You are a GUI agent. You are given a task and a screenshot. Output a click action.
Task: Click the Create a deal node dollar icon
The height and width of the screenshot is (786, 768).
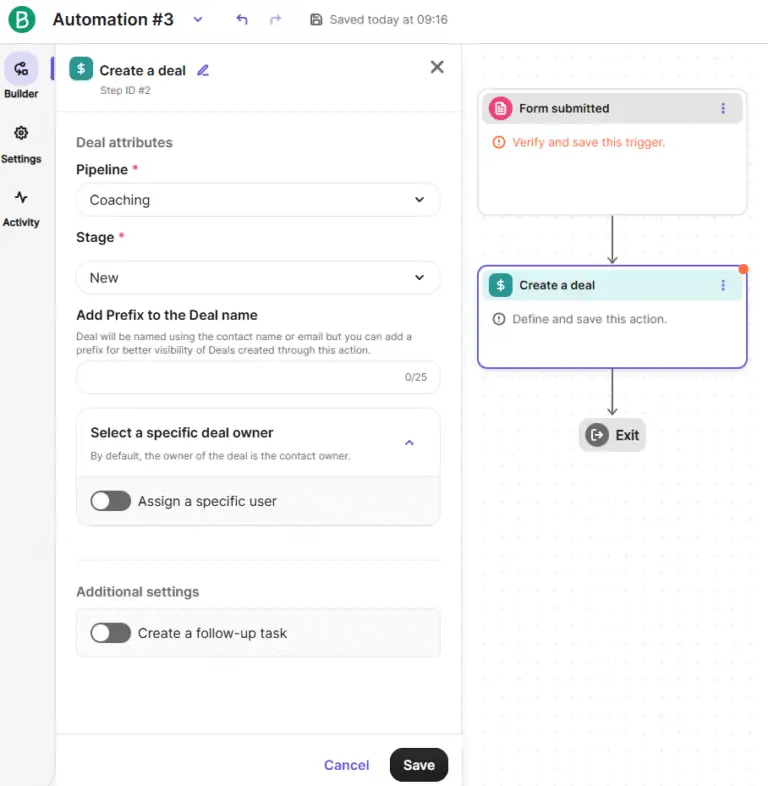pyautogui.click(x=500, y=285)
